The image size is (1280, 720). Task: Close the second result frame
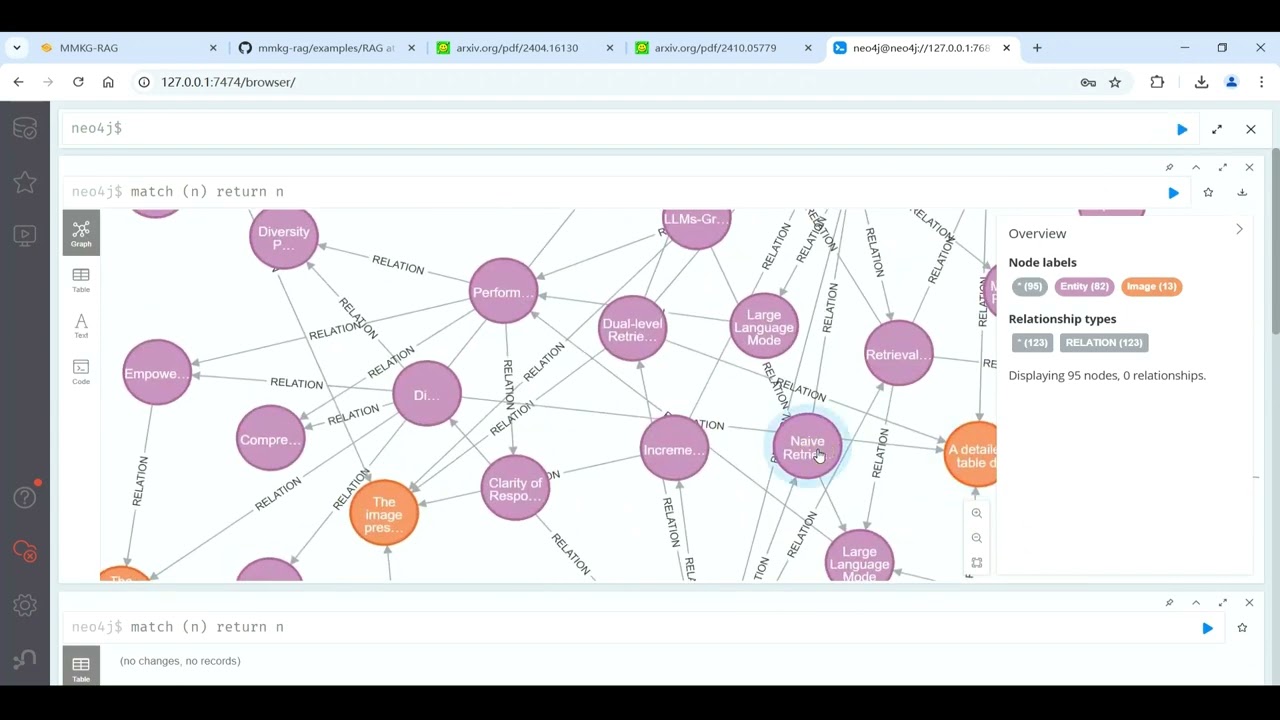coord(1249,603)
